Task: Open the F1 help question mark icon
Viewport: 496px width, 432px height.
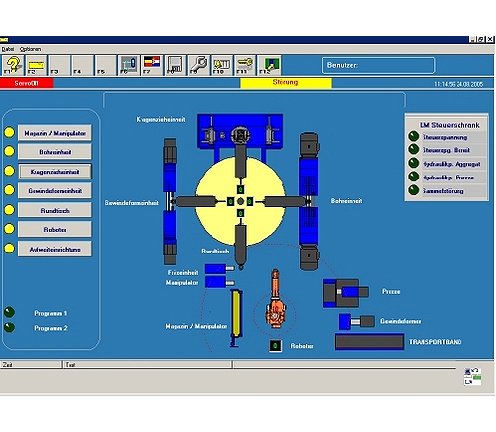Action: [13, 65]
